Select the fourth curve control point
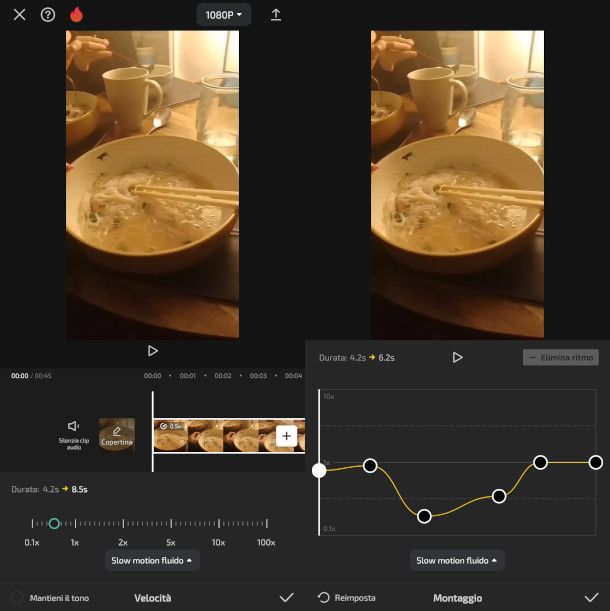610x611 pixels. (x=499, y=496)
